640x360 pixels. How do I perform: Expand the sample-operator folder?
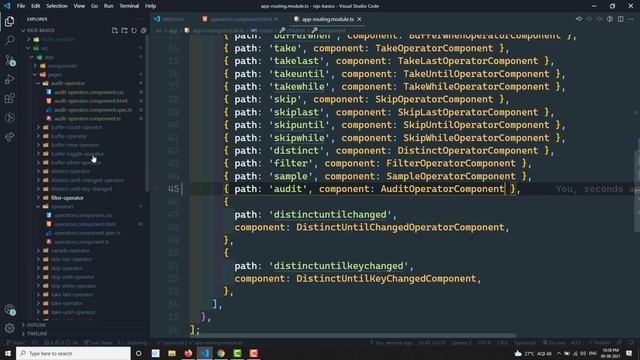[70, 251]
